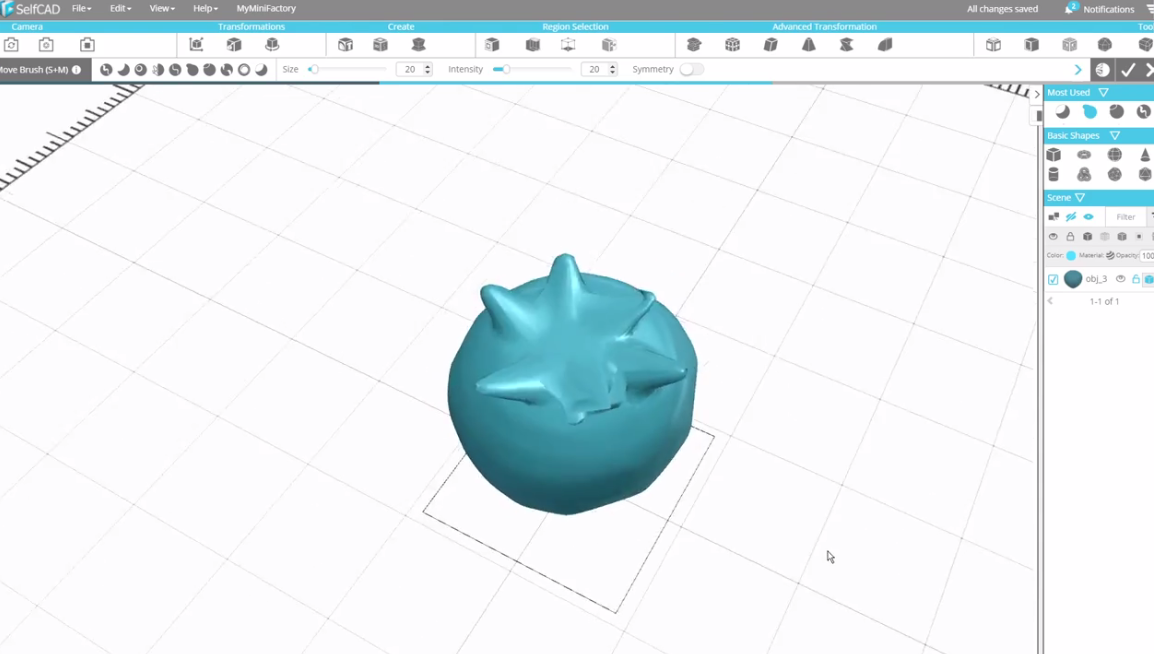Select the highlighted blue brush in Most Used
Image resolution: width=1154 pixels, height=654 pixels.
click(1090, 112)
